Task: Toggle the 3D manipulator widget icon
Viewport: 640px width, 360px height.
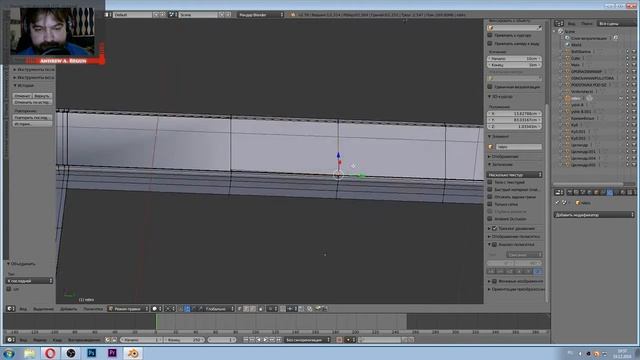Action: coord(181,309)
